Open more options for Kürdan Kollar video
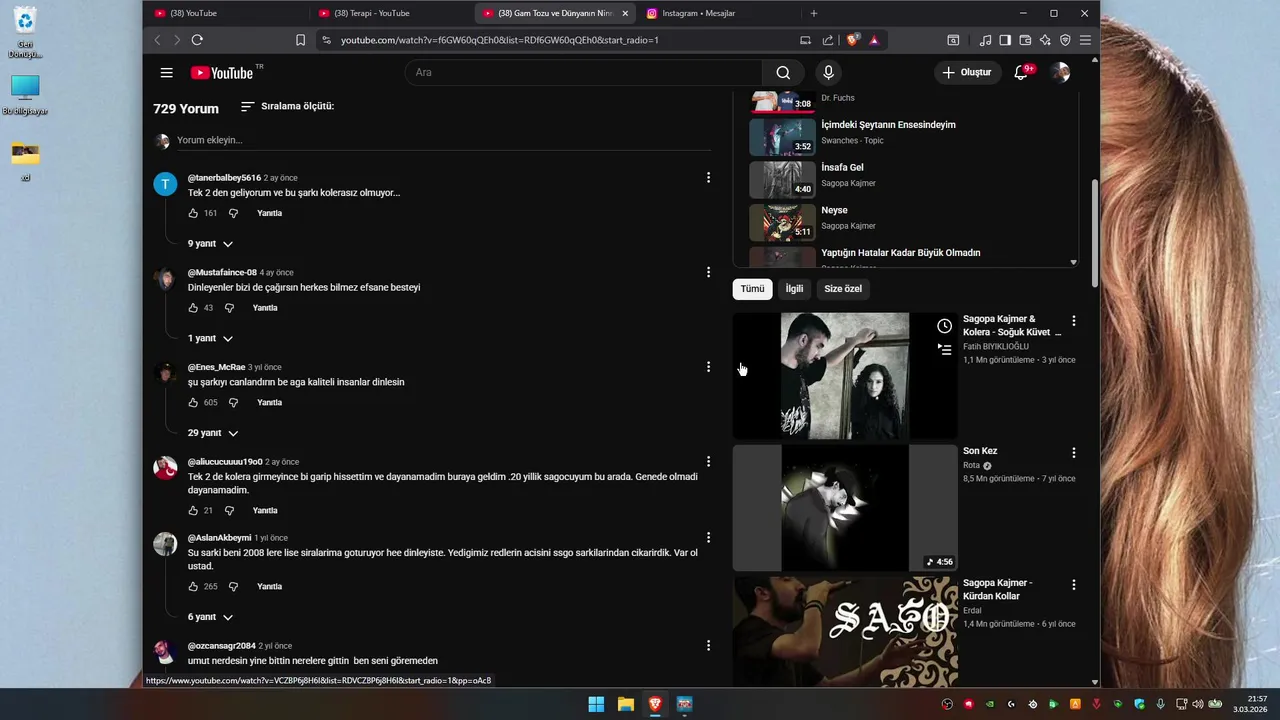The height and width of the screenshot is (720, 1280). coord(1074,584)
